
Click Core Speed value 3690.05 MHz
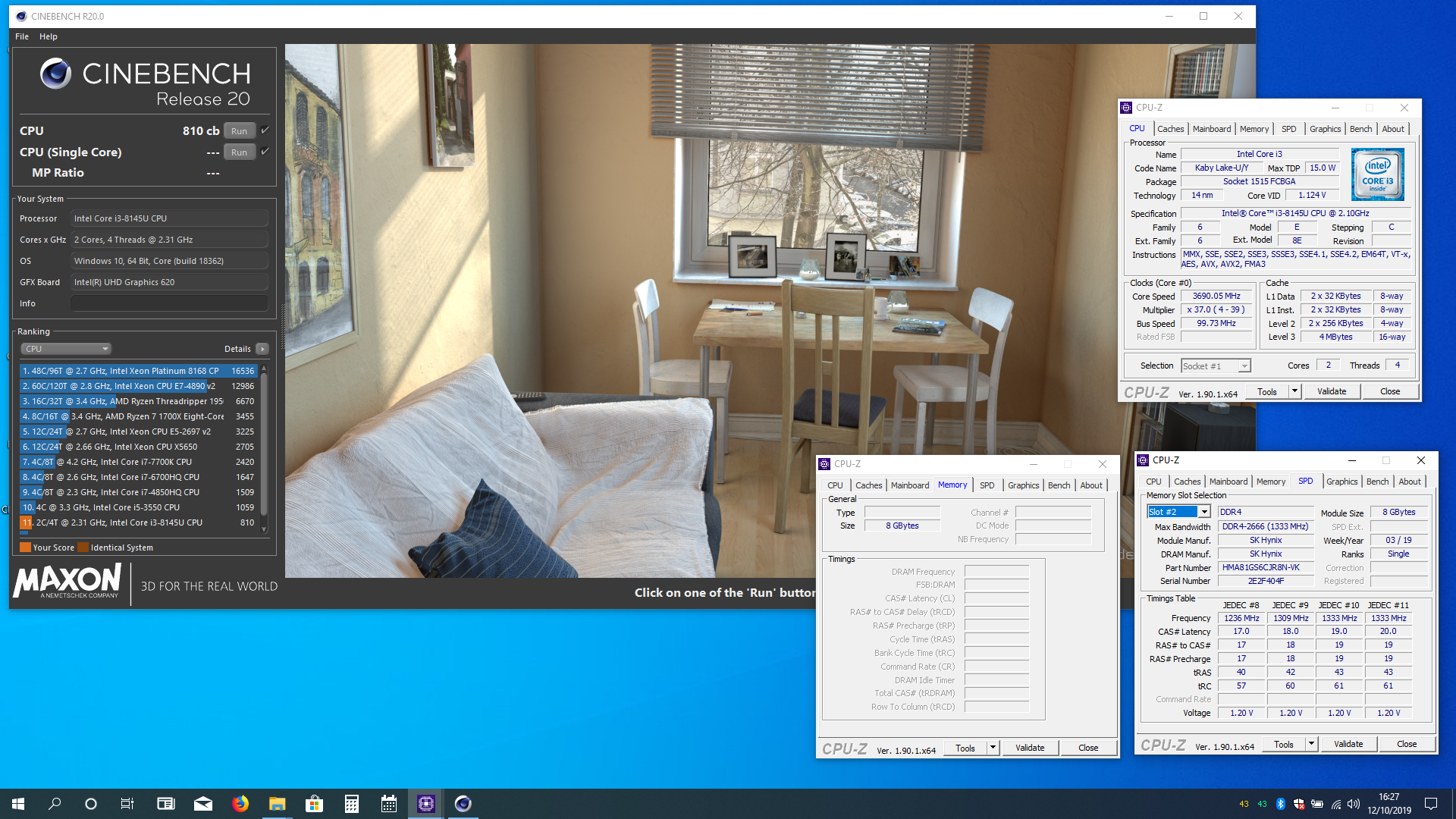[x=1216, y=297]
